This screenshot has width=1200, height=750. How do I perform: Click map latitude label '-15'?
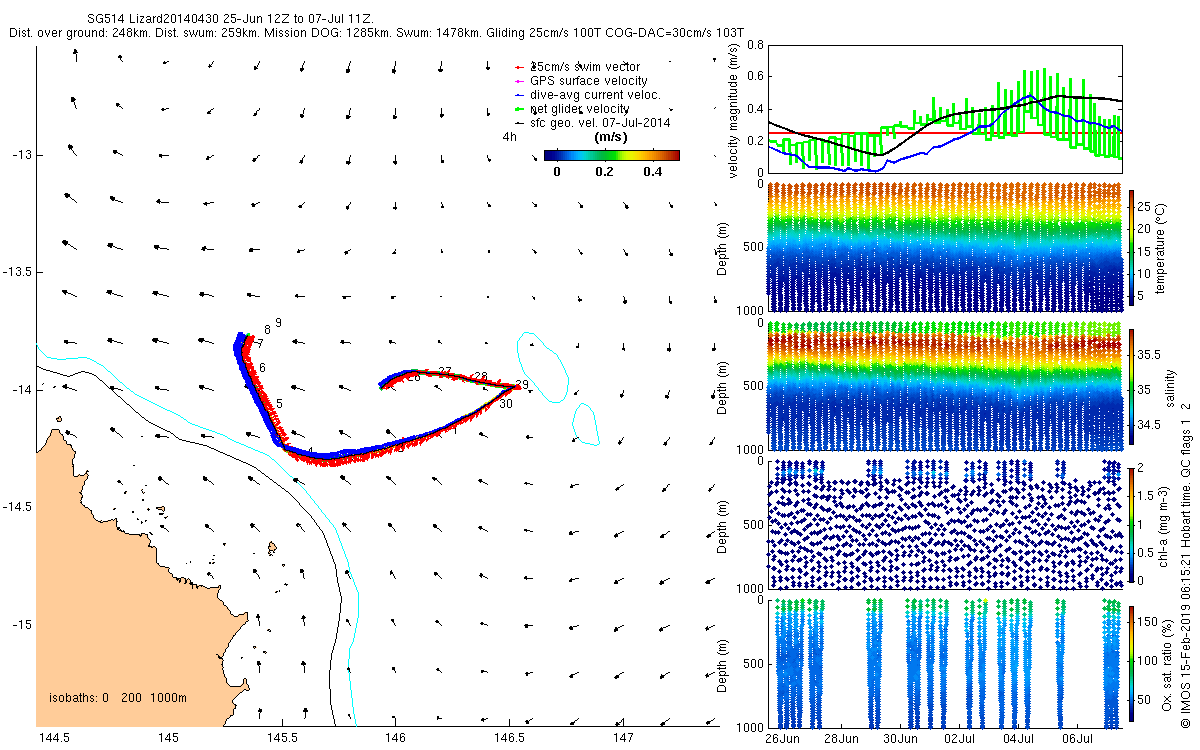[x=22, y=624]
